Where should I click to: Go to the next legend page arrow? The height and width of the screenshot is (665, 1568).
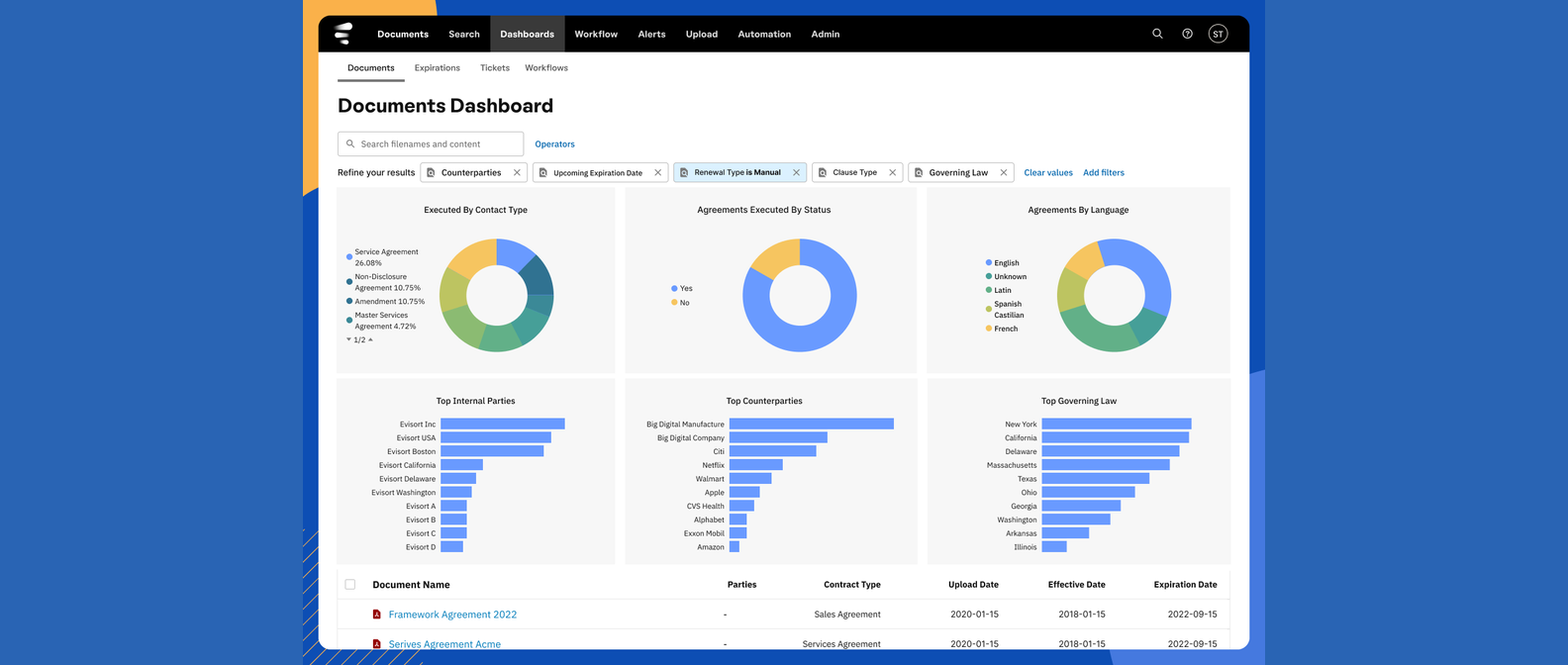pos(348,339)
